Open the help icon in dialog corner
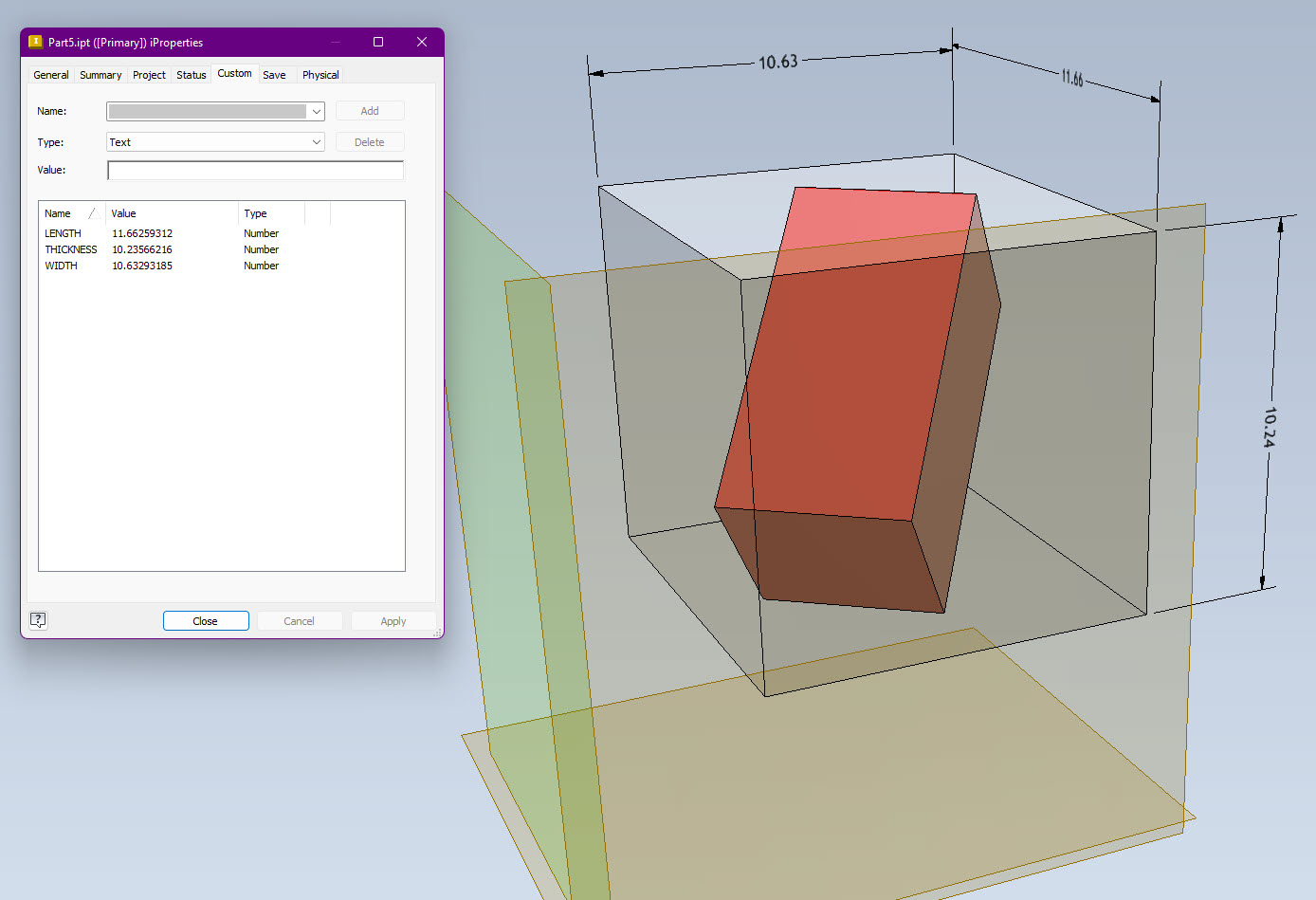Viewport: 1316px width, 900px height. click(x=38, y=620)
